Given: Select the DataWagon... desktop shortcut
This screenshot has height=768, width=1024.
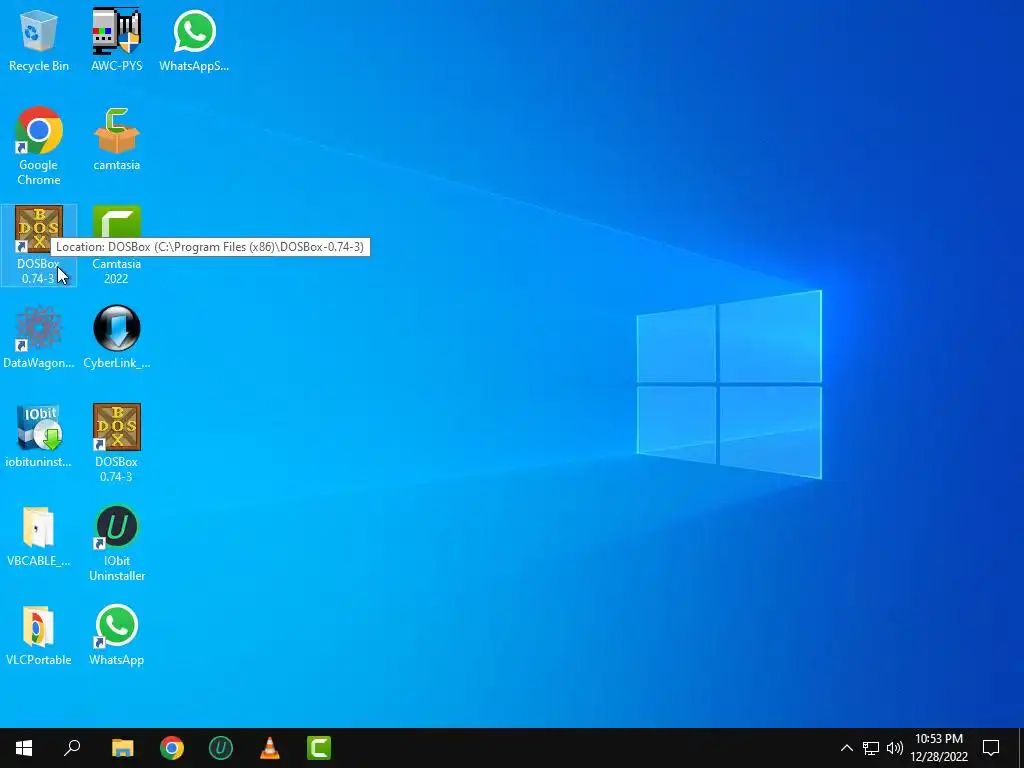Looking at the screenshot, I should [x=39, y=338].
